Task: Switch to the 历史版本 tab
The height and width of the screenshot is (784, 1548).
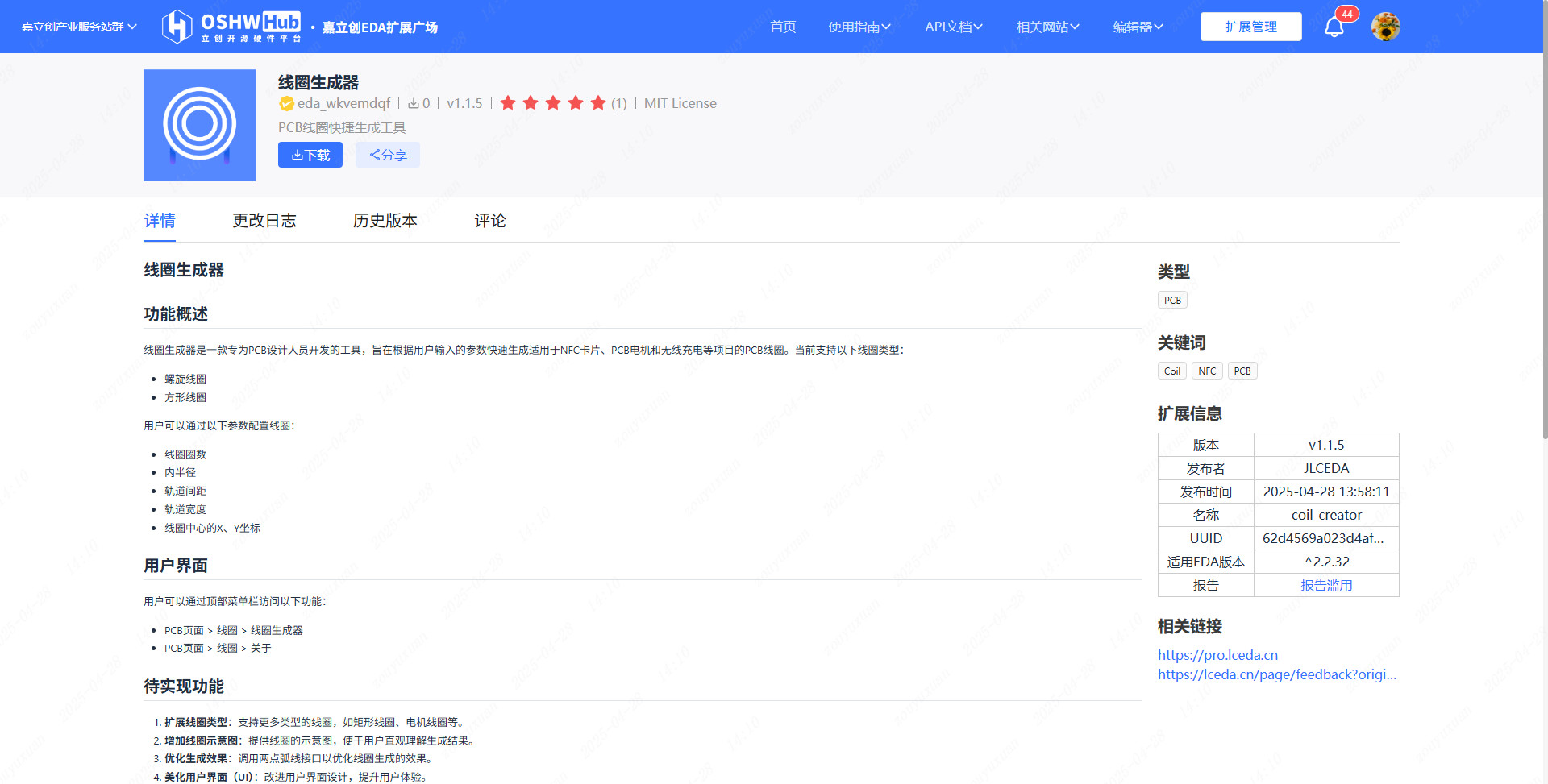Action: pos(385,220)
